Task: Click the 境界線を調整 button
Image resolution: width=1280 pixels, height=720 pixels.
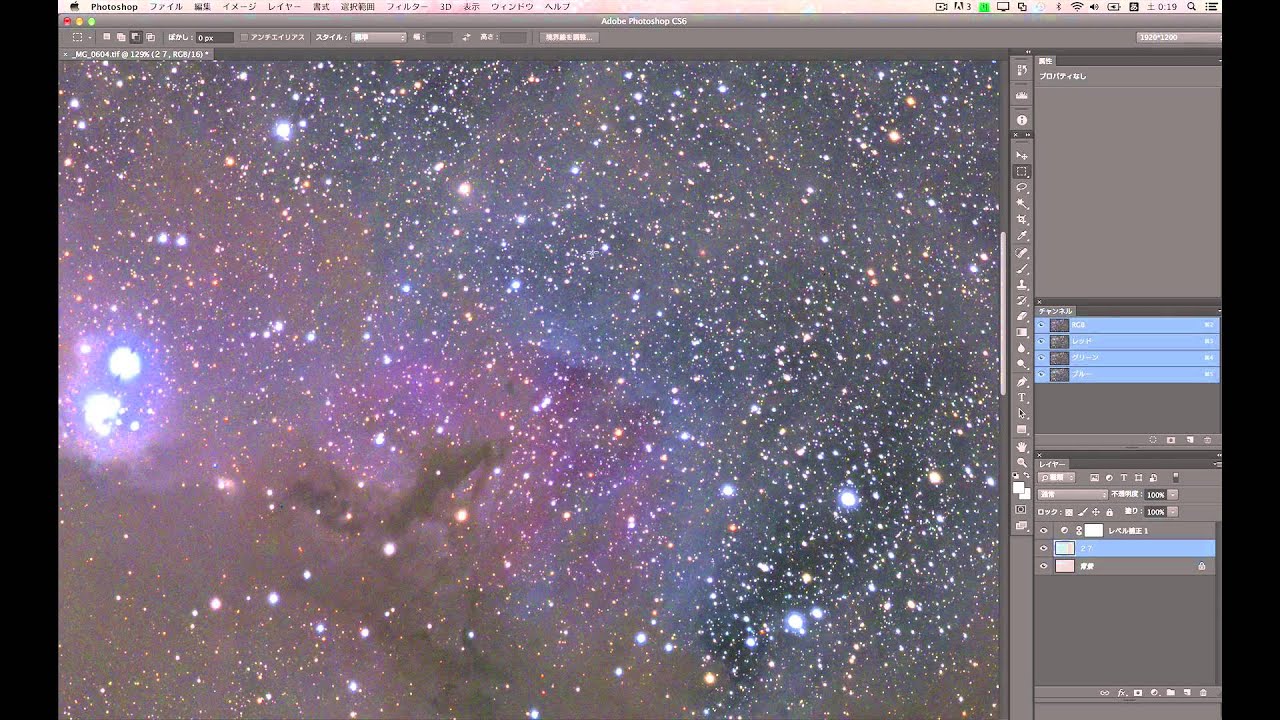Action: pyautogui.click(x=568, y=37)
